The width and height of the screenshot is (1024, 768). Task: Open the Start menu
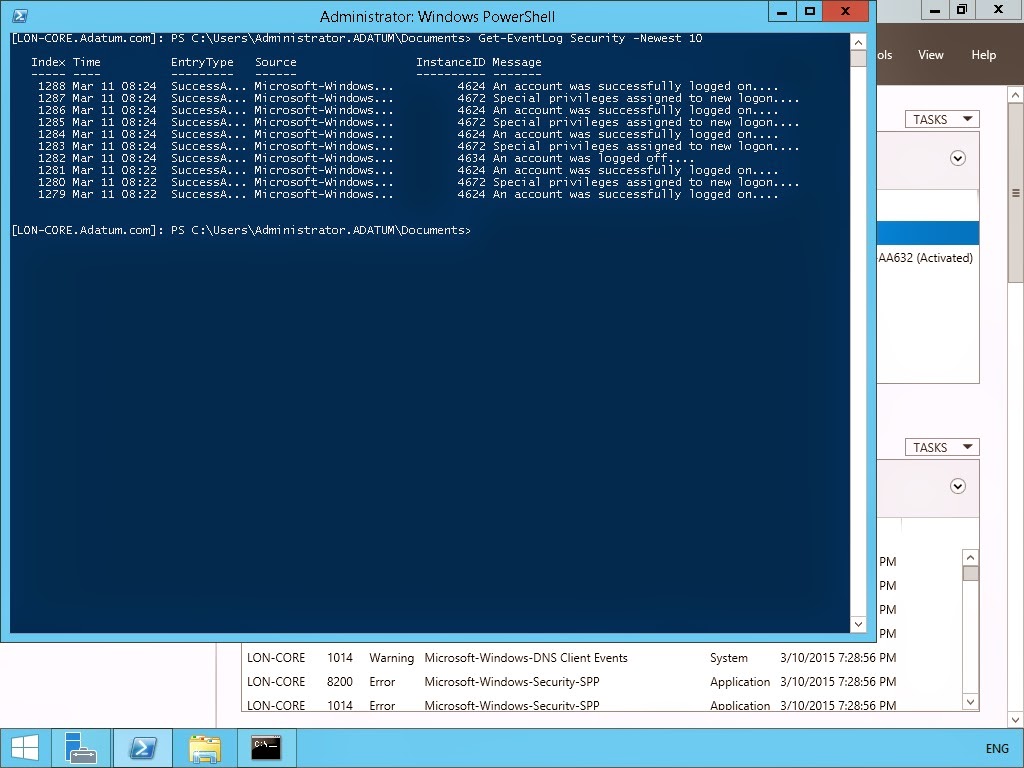24,747
